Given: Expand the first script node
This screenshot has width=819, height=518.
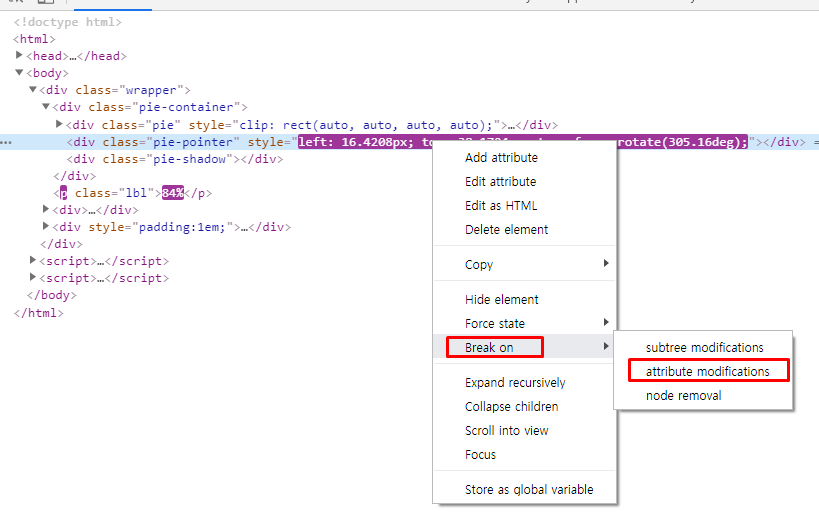Looking at the screenshot, I should pos(32,260).
